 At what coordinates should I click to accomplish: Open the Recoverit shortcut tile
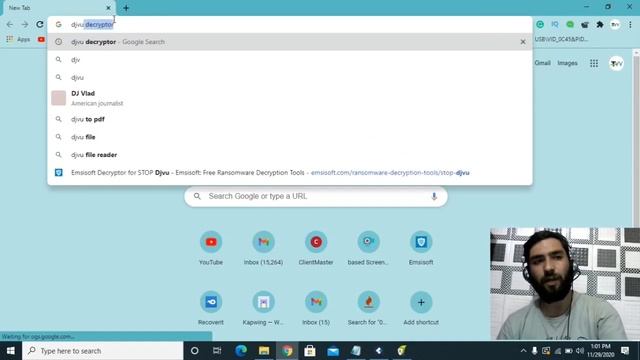coord(211,309)
